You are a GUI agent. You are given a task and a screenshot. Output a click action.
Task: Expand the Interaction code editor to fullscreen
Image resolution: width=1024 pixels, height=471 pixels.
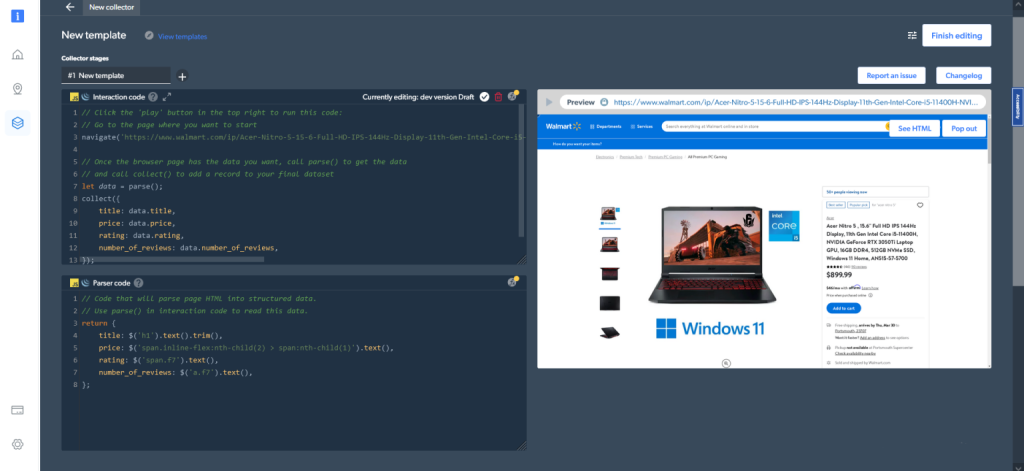tap(167, 97)
